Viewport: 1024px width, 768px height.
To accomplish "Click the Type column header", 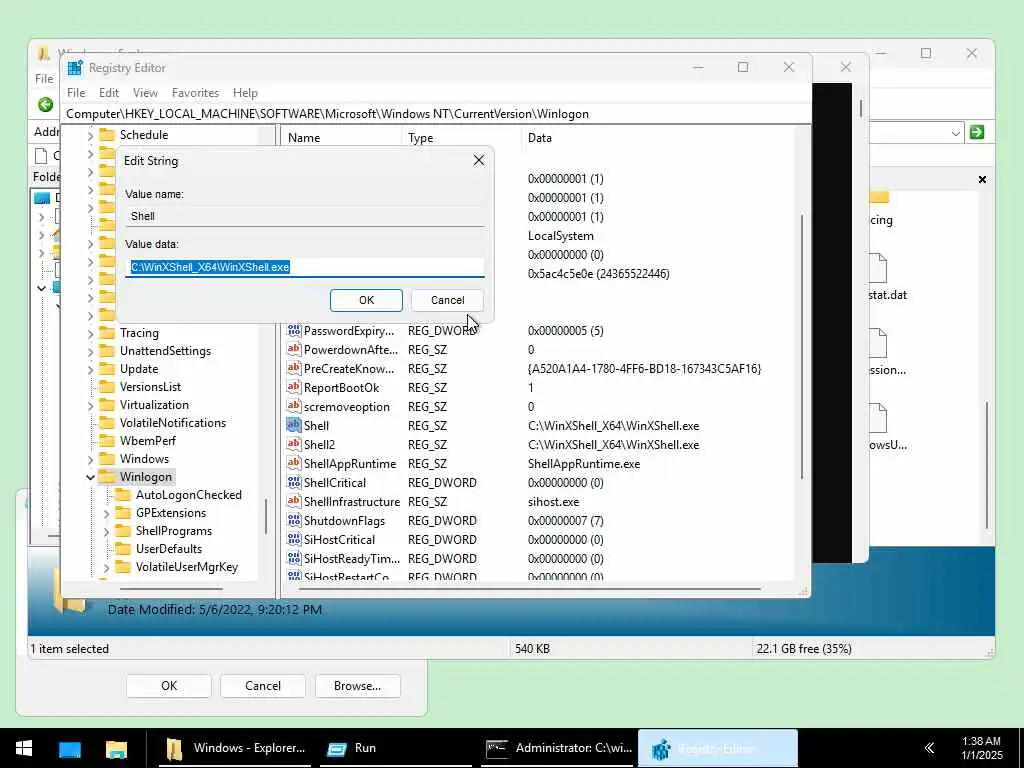I will tap(462, 138).
